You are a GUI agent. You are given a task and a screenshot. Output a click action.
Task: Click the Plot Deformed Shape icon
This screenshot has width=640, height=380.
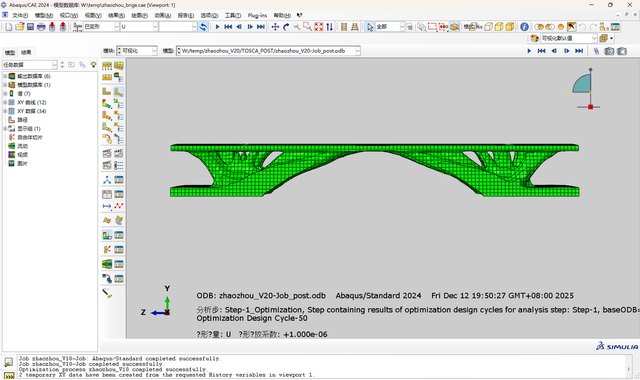(x=119, y=92)
